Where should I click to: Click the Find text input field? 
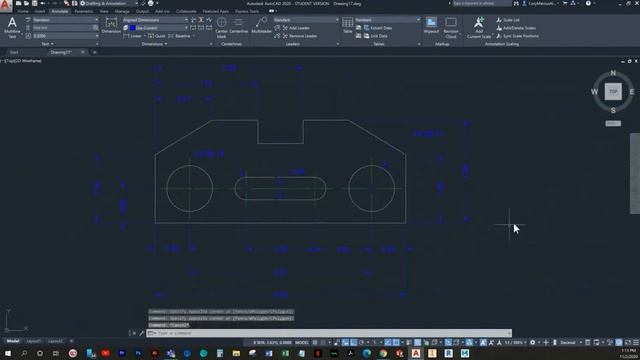tap(62, 28)
